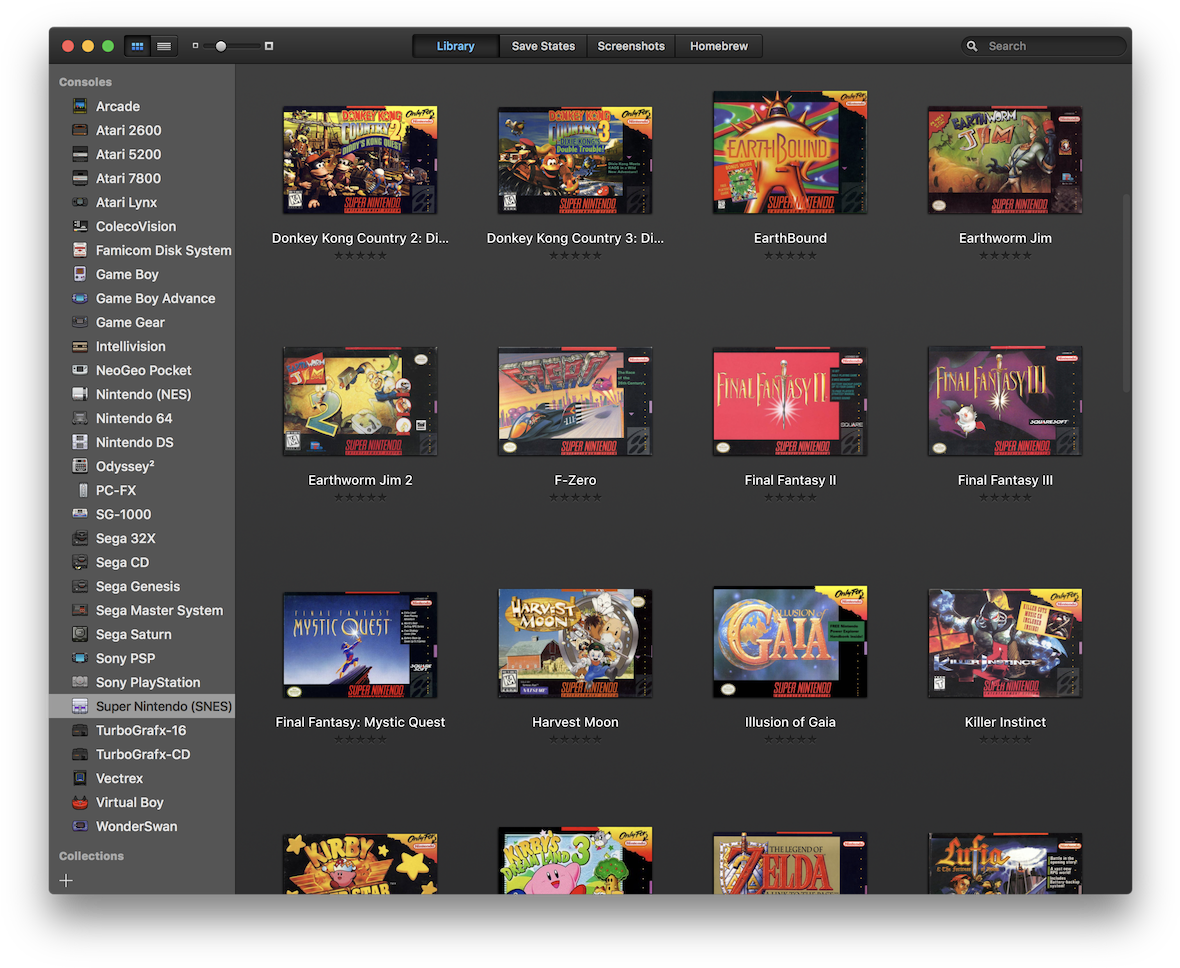Select the Nintendo (NES) icon
1180x968 pixels.
tap(80, 394)
